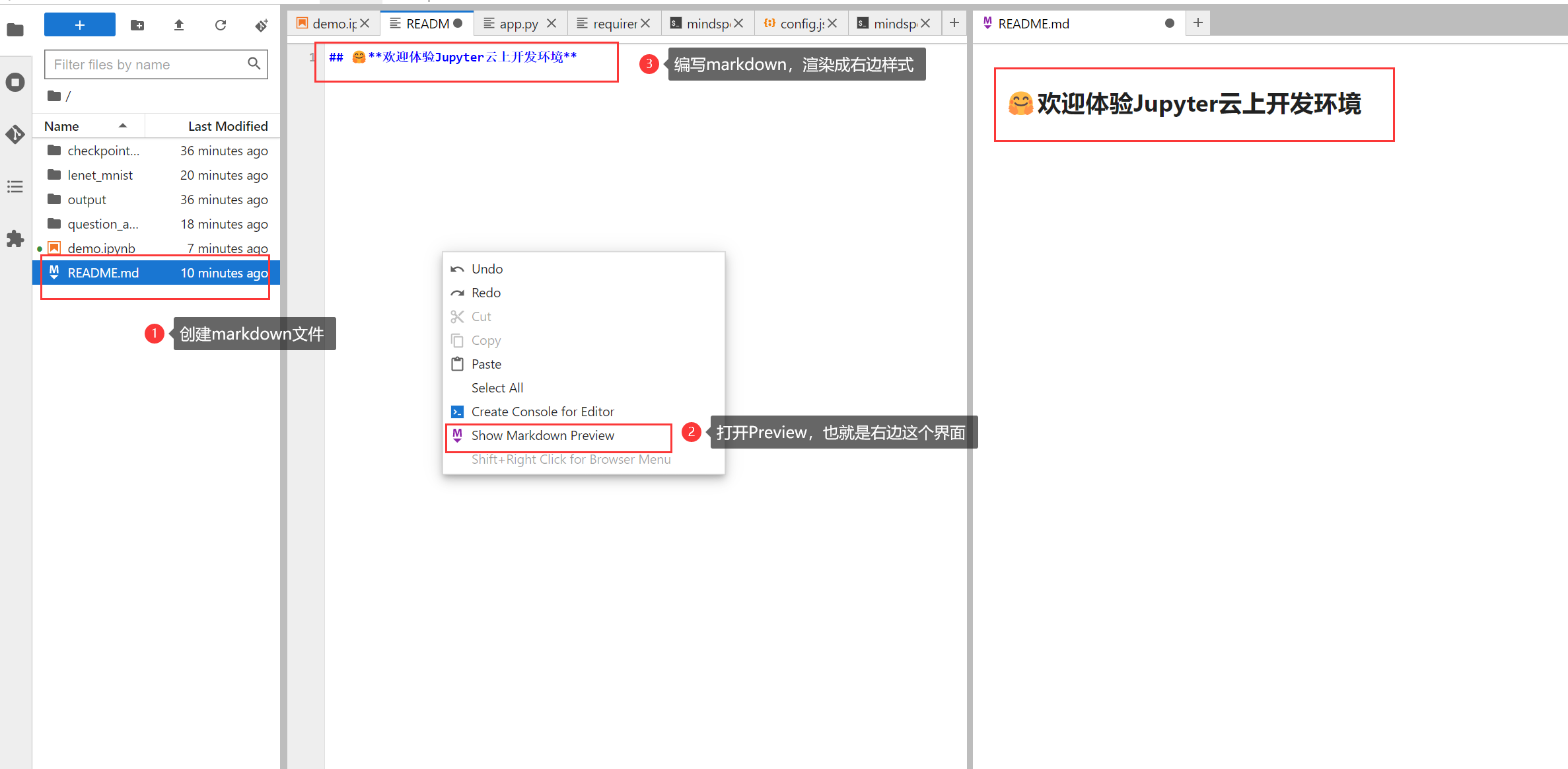Screen dimensions: 1568x769
Task: Initialize a Git repository via the toolbar icon
Action: coord(262,25)
